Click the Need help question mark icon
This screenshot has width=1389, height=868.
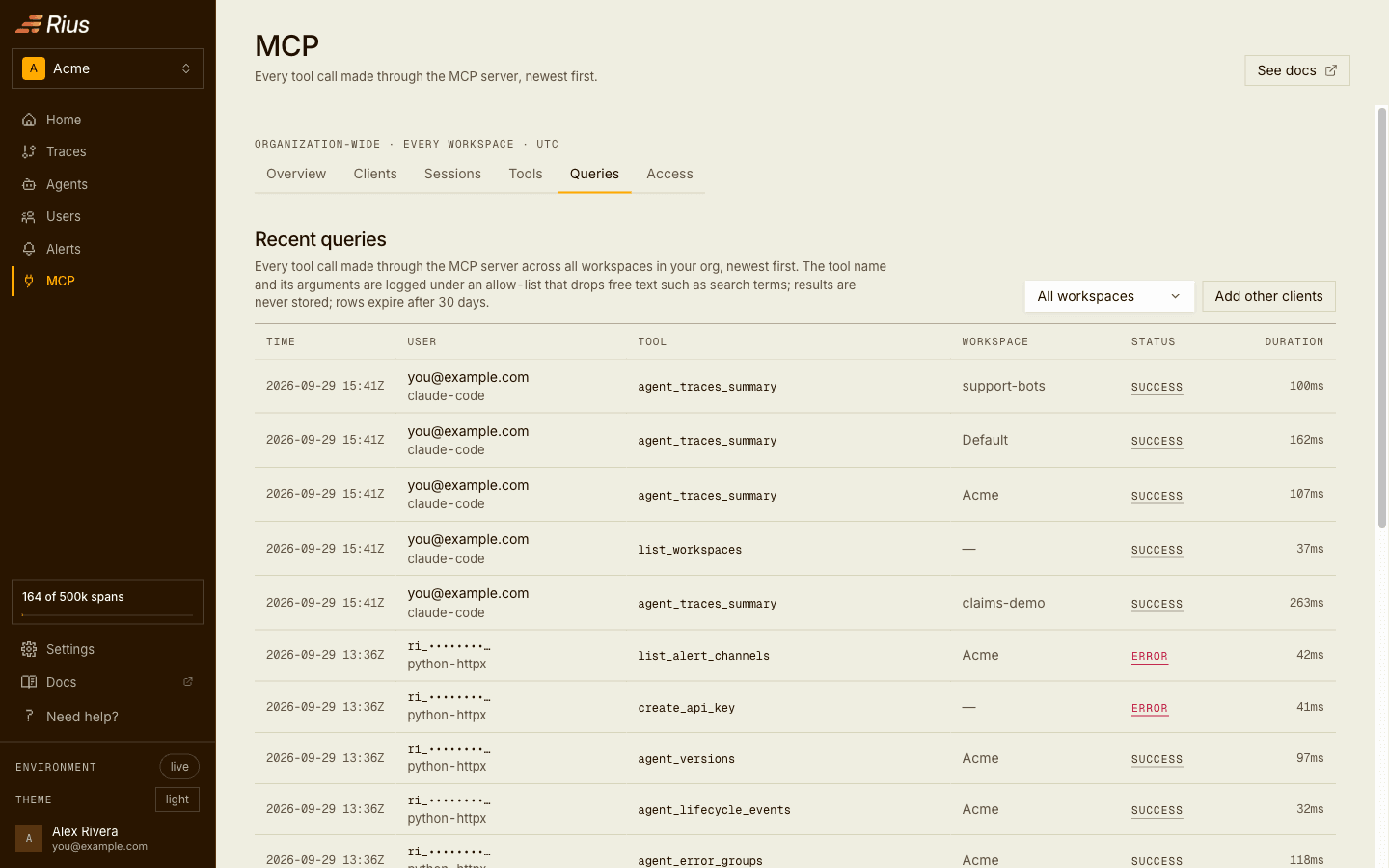pos(29,716)
